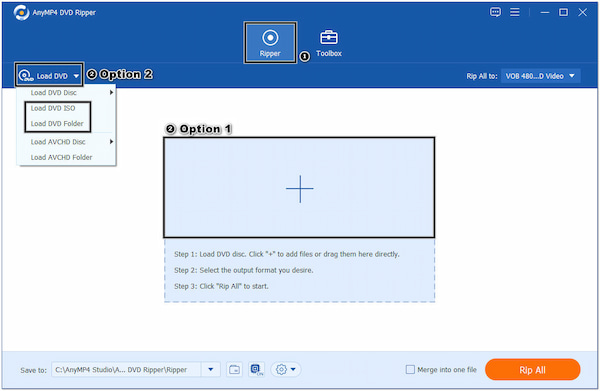Click the Rip All button
The height and width of the screenshot is (391, 600).
(x=532, y=370)
